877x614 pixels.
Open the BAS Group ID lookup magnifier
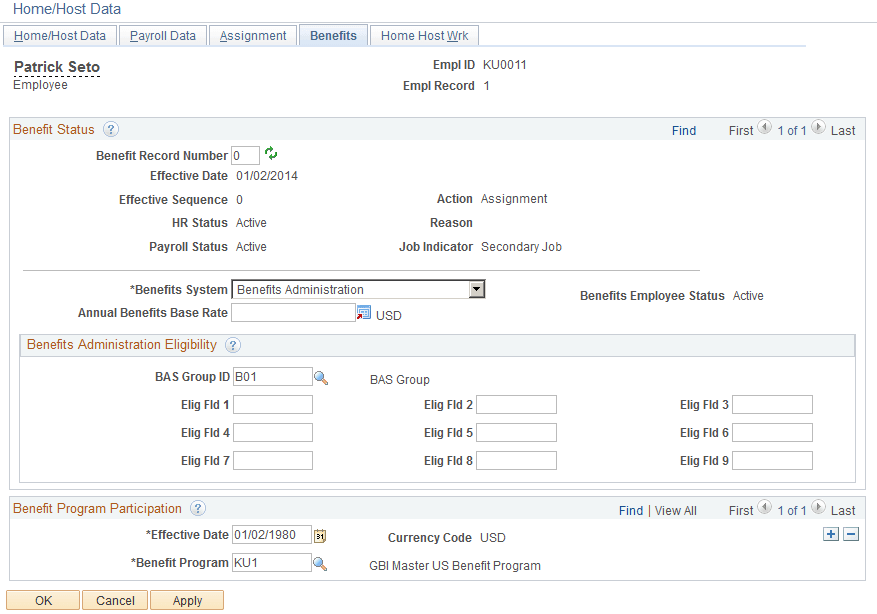point(322,376)
